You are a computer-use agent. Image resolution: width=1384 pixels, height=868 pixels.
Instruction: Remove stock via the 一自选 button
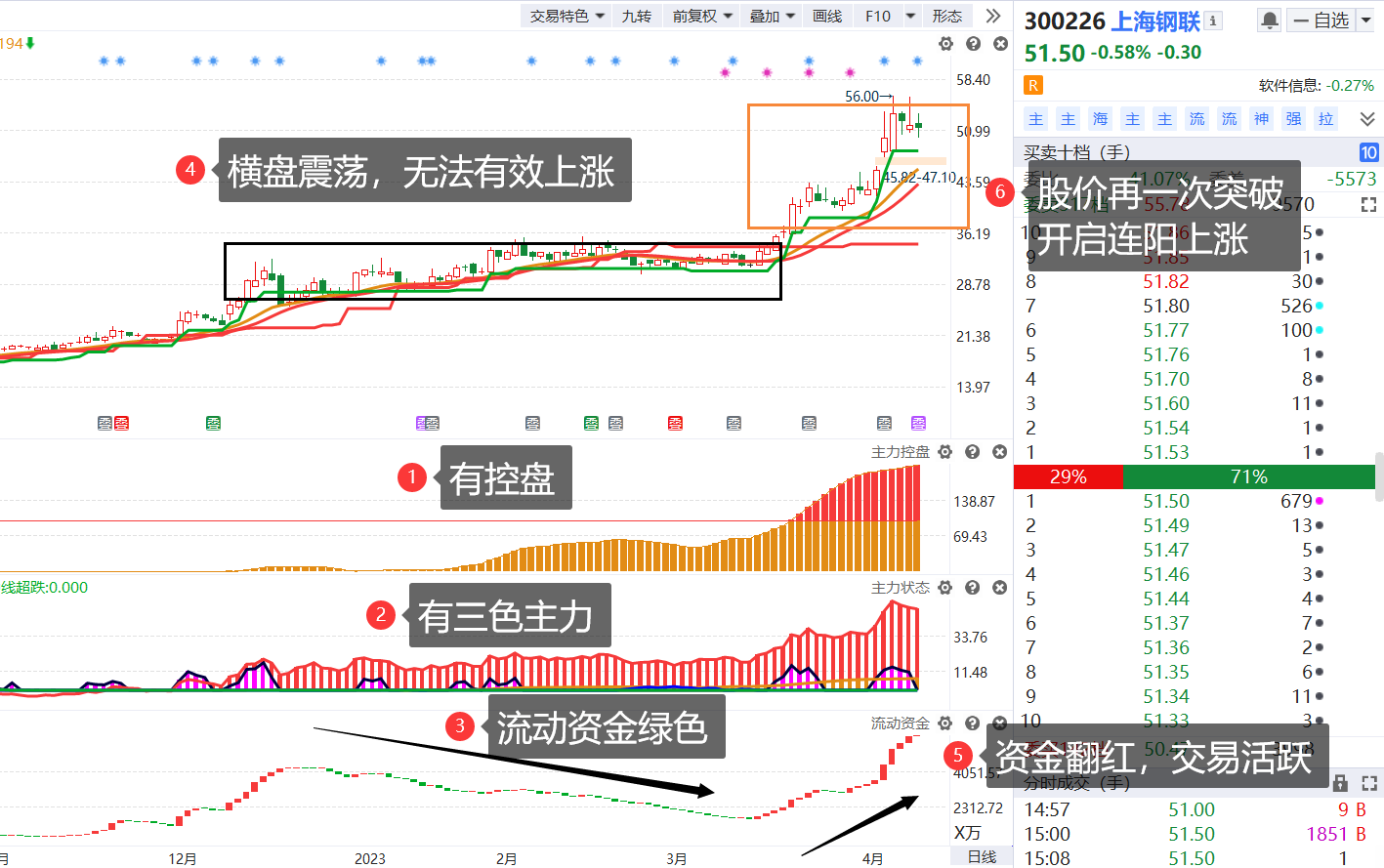(1321, 21)
